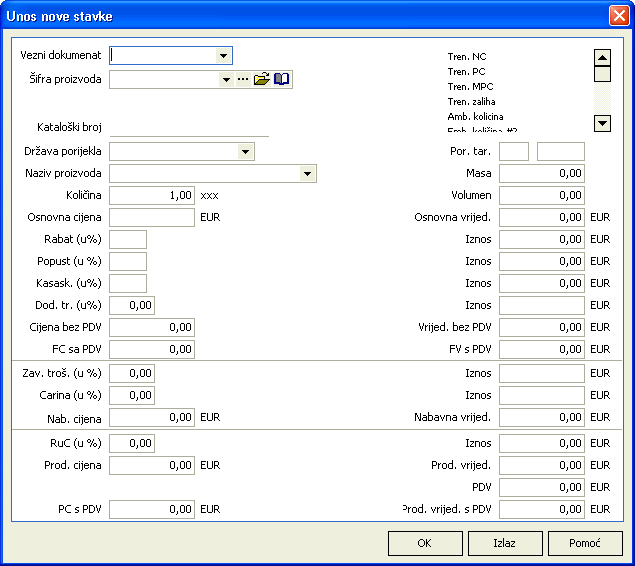Click the Izlaz button
635x566 pixels.
pyautogui.click(x=505, y=543)
